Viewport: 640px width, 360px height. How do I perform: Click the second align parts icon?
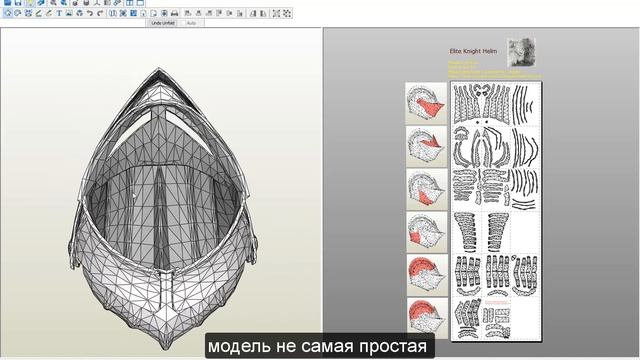[x=198, y=13]
